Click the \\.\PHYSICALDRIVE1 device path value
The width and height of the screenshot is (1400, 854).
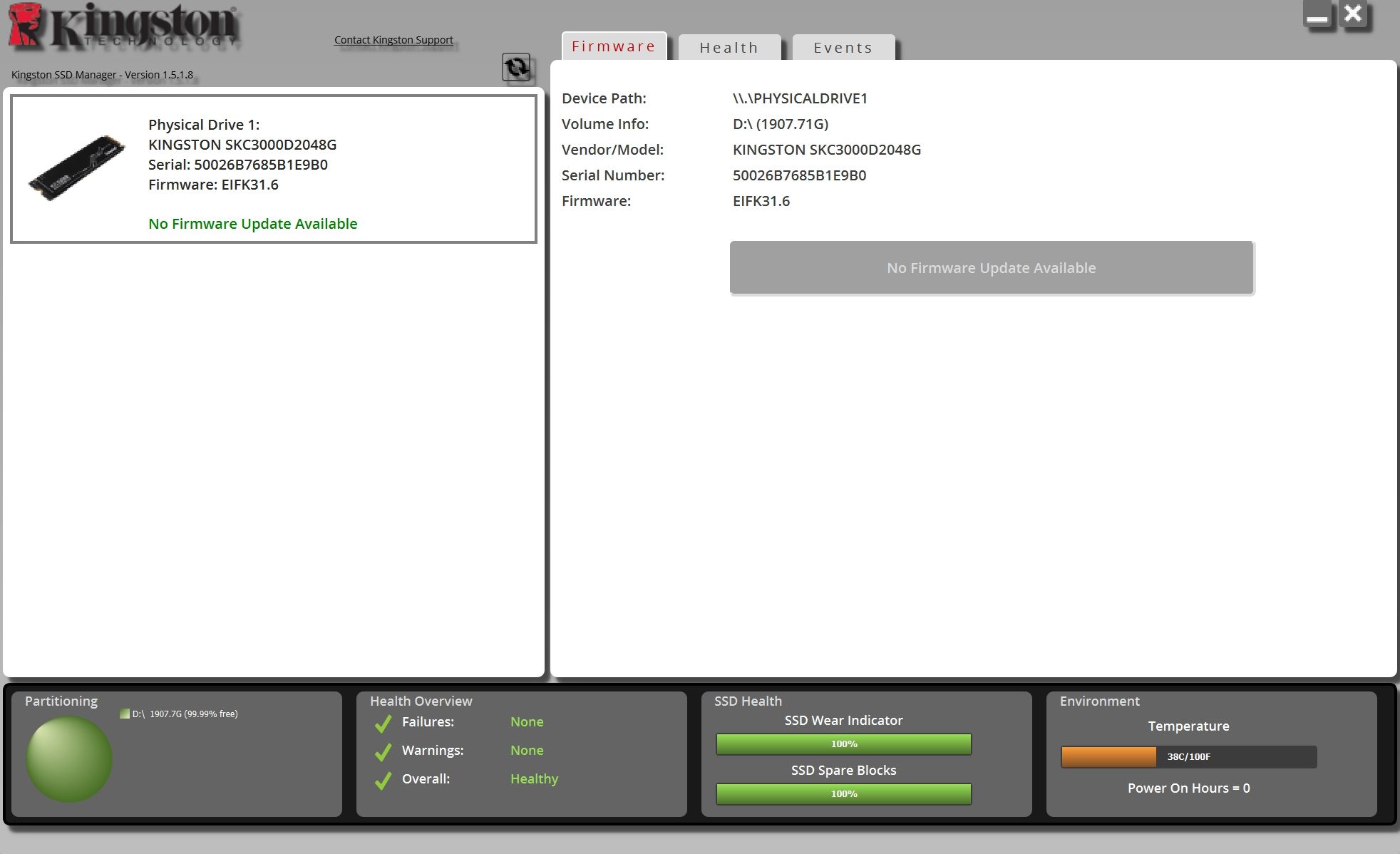click(801, 98)
